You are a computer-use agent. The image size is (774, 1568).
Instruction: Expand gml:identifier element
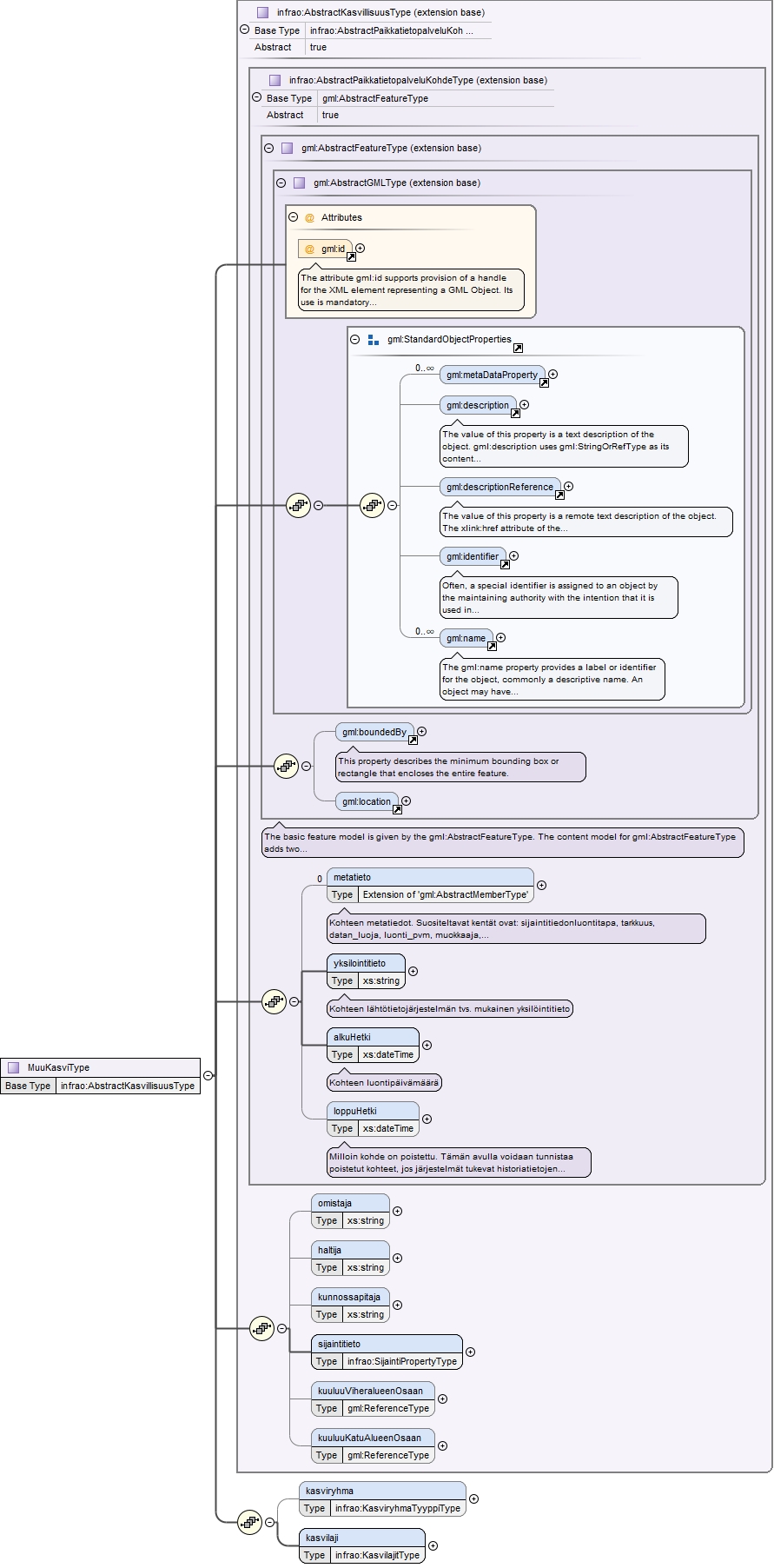tap(513, 555)
